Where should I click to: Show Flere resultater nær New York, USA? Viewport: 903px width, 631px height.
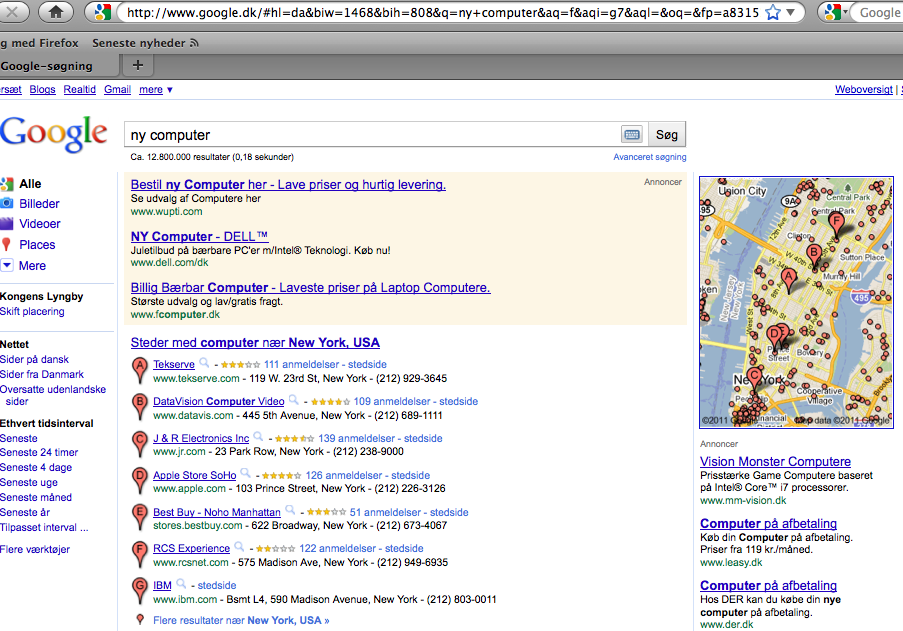click(x=241, y=621)
